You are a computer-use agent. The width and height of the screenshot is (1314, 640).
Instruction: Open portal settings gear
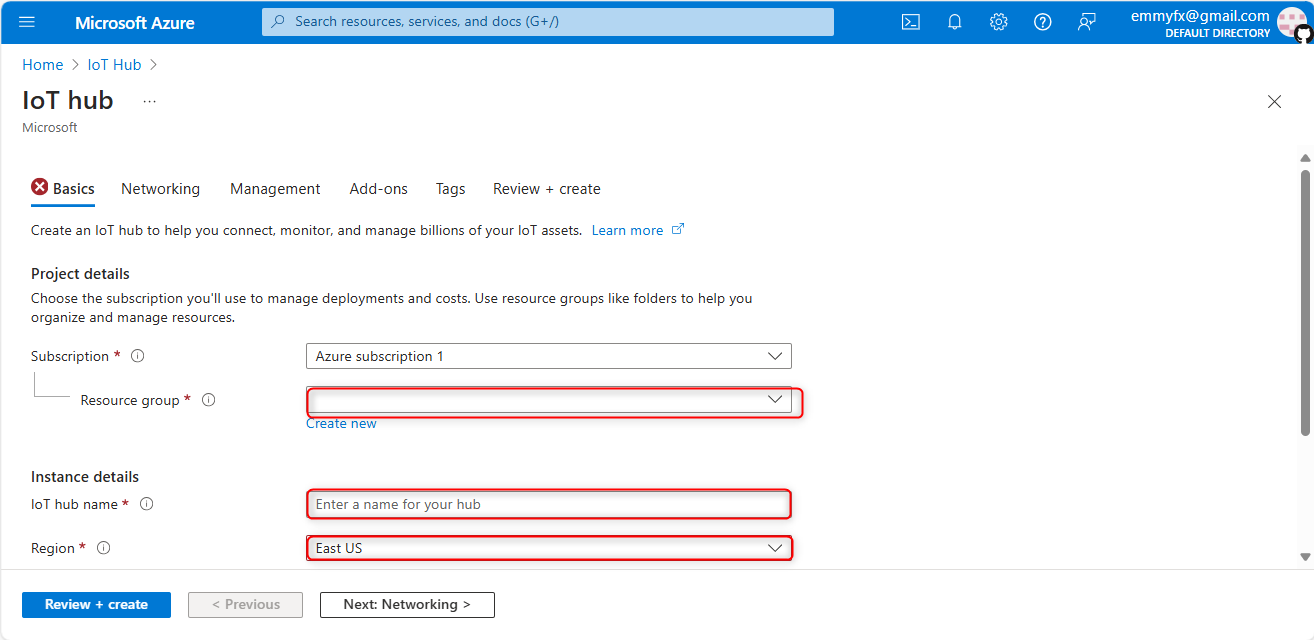[x=998, y=22]
